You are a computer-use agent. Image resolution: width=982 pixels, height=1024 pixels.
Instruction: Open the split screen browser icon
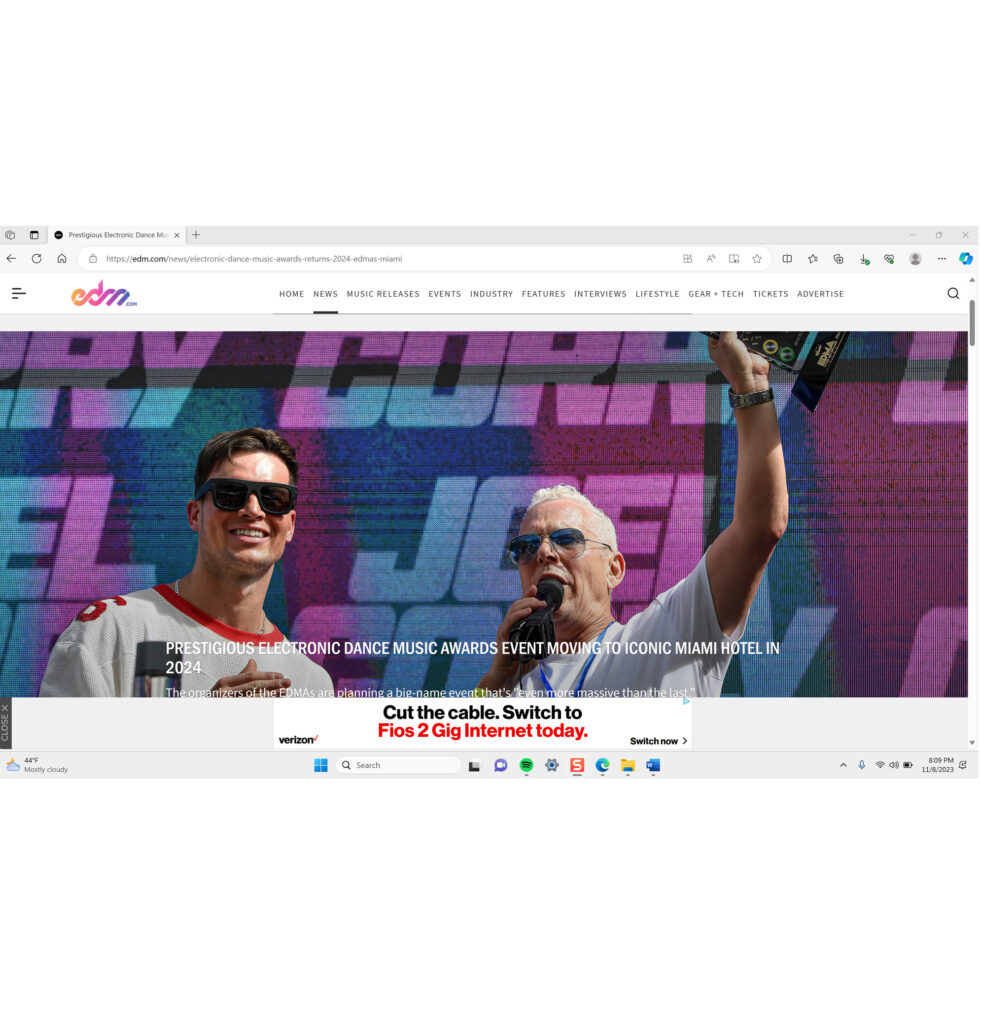pyautogui.click(x=787, y=258)
